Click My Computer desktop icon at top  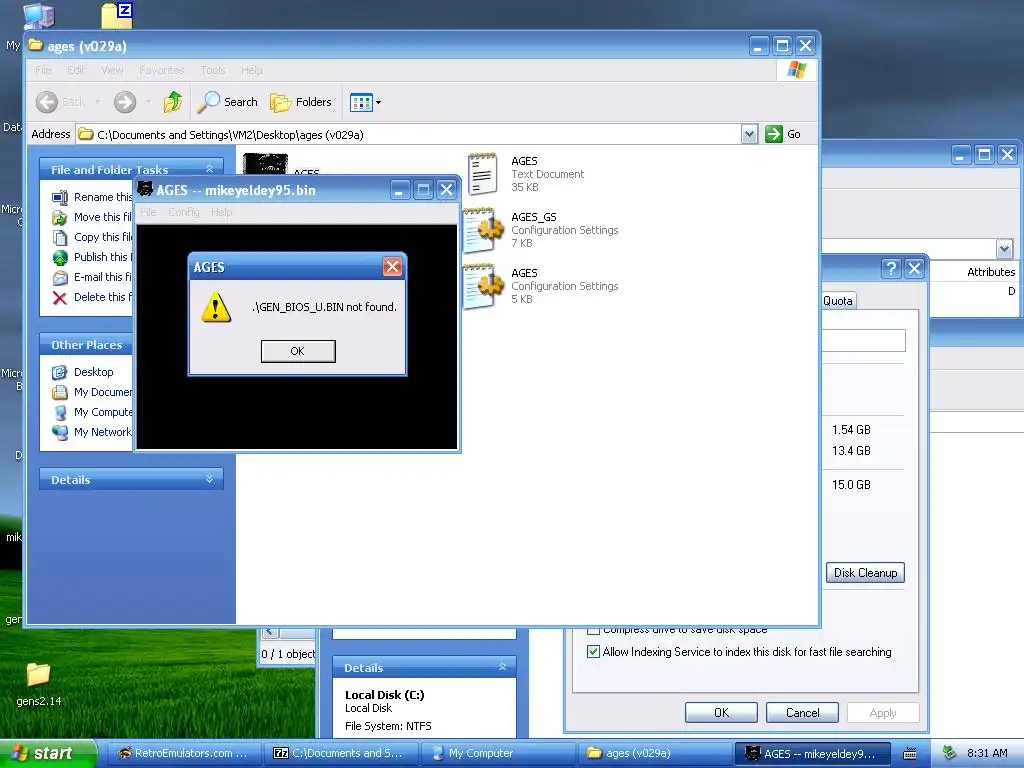pos(38,16)
